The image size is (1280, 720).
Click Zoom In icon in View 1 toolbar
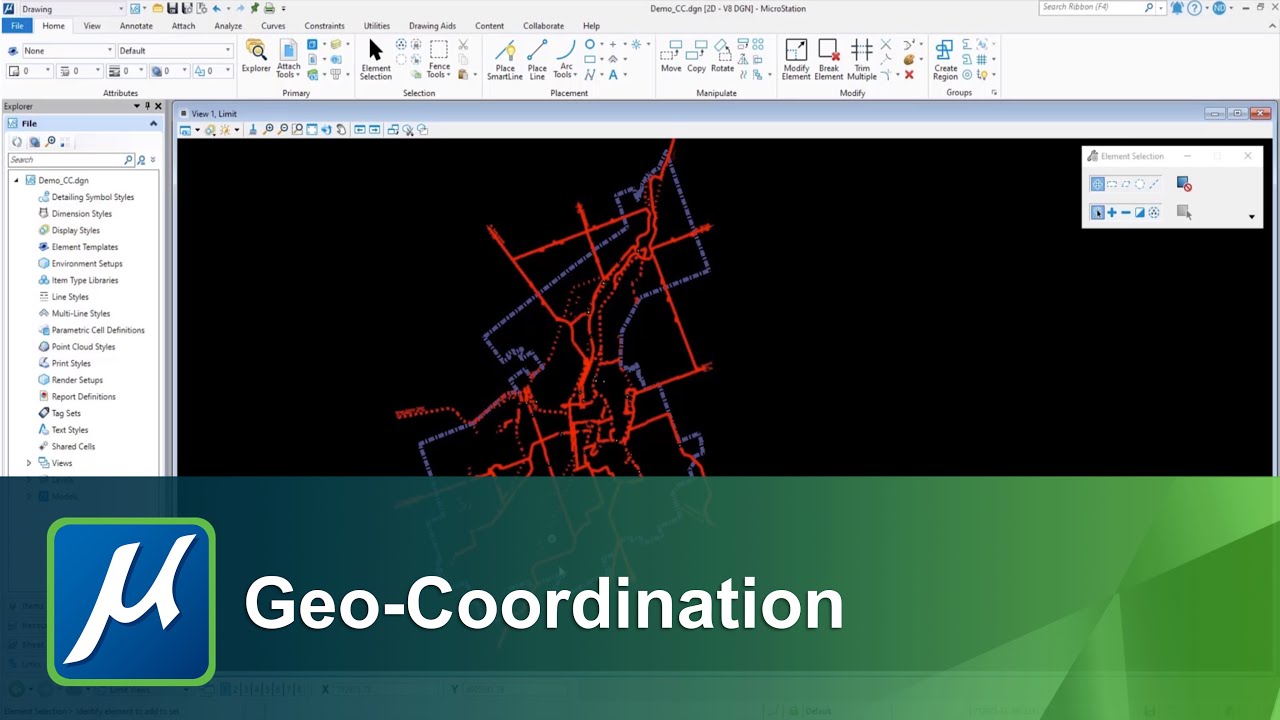268,130
